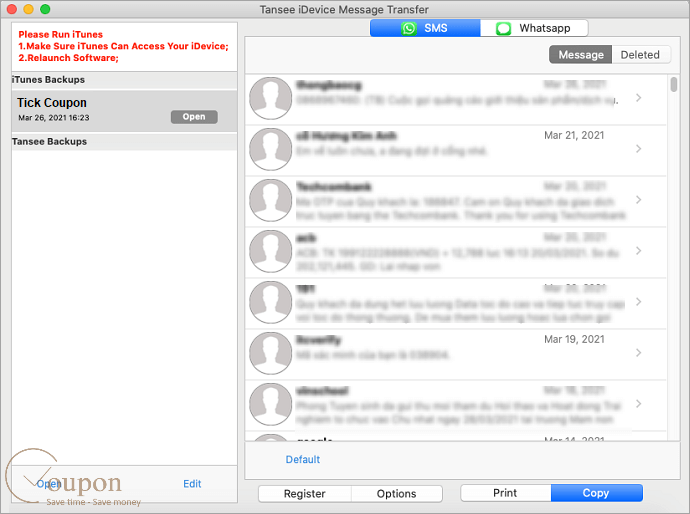Open chevron for the Techcombank message

pyautogui.click(x=639, y=200)
